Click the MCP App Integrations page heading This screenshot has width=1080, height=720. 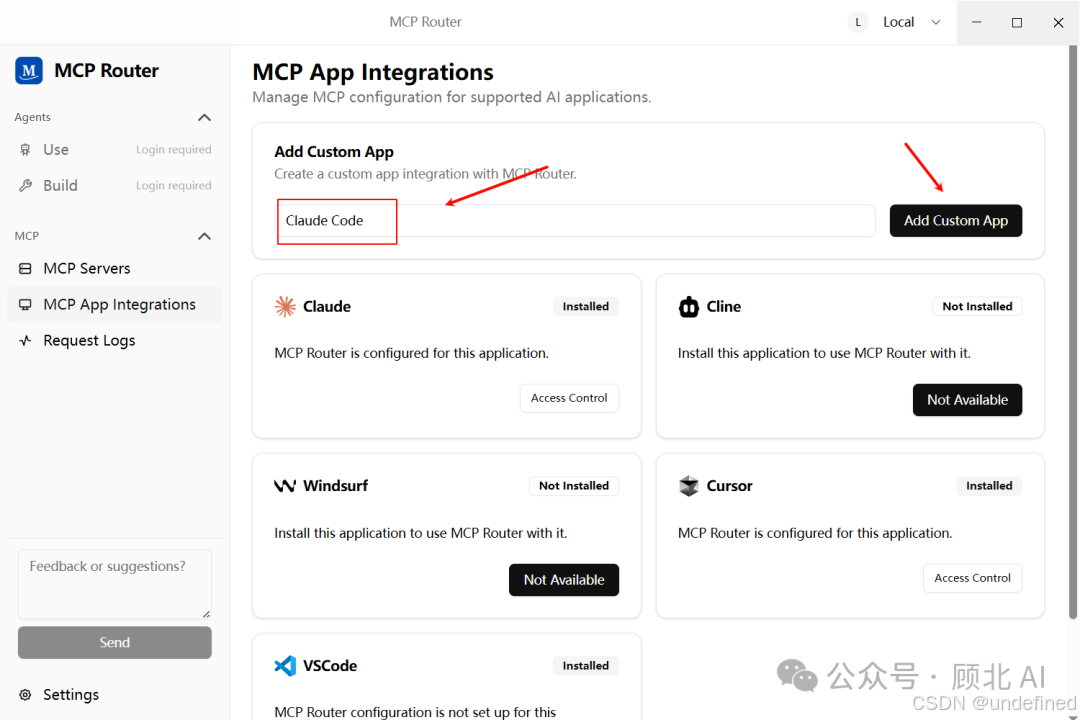373,72
